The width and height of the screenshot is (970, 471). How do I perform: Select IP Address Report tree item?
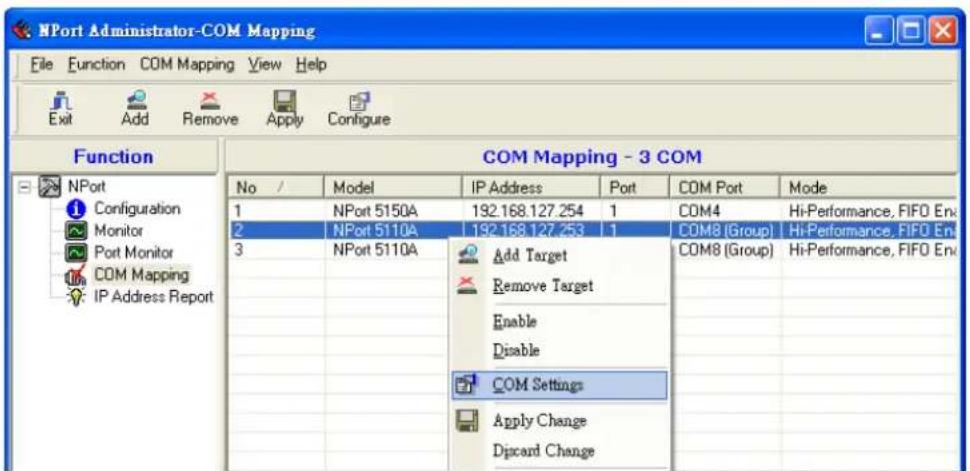(153, 297)
